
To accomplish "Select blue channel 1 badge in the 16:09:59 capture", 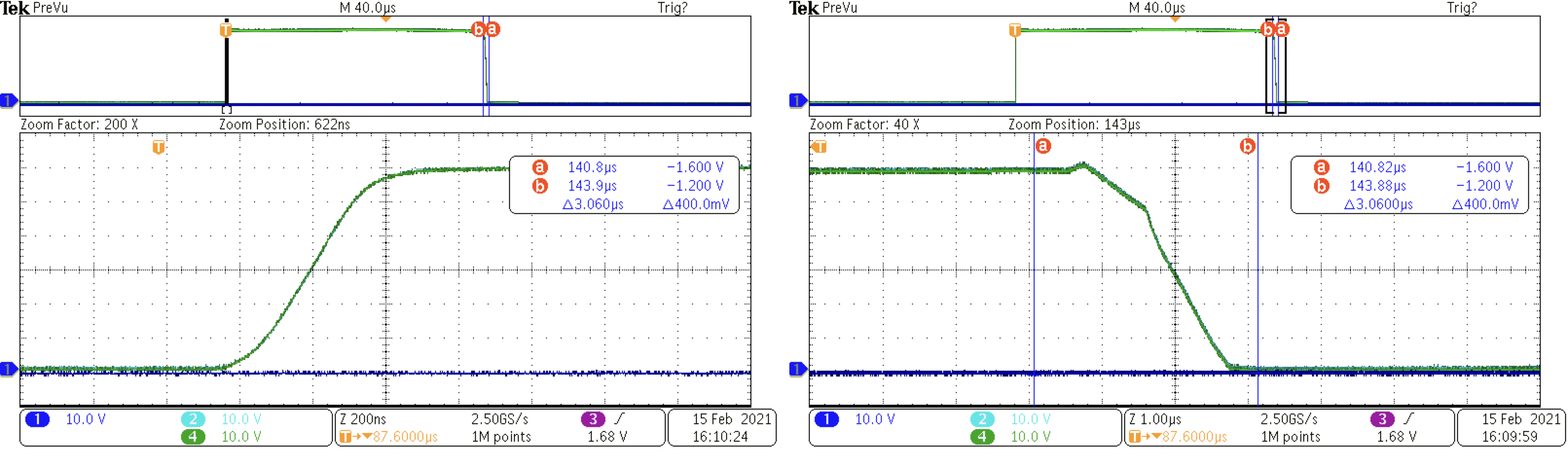I will pos(827,419).
